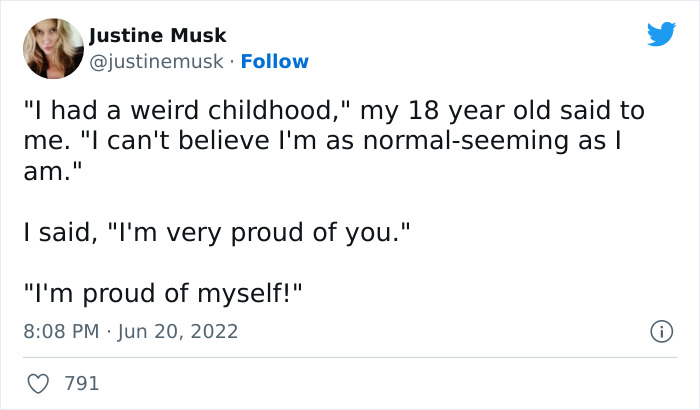Click the 791 likes count

[x=81, y=382]
